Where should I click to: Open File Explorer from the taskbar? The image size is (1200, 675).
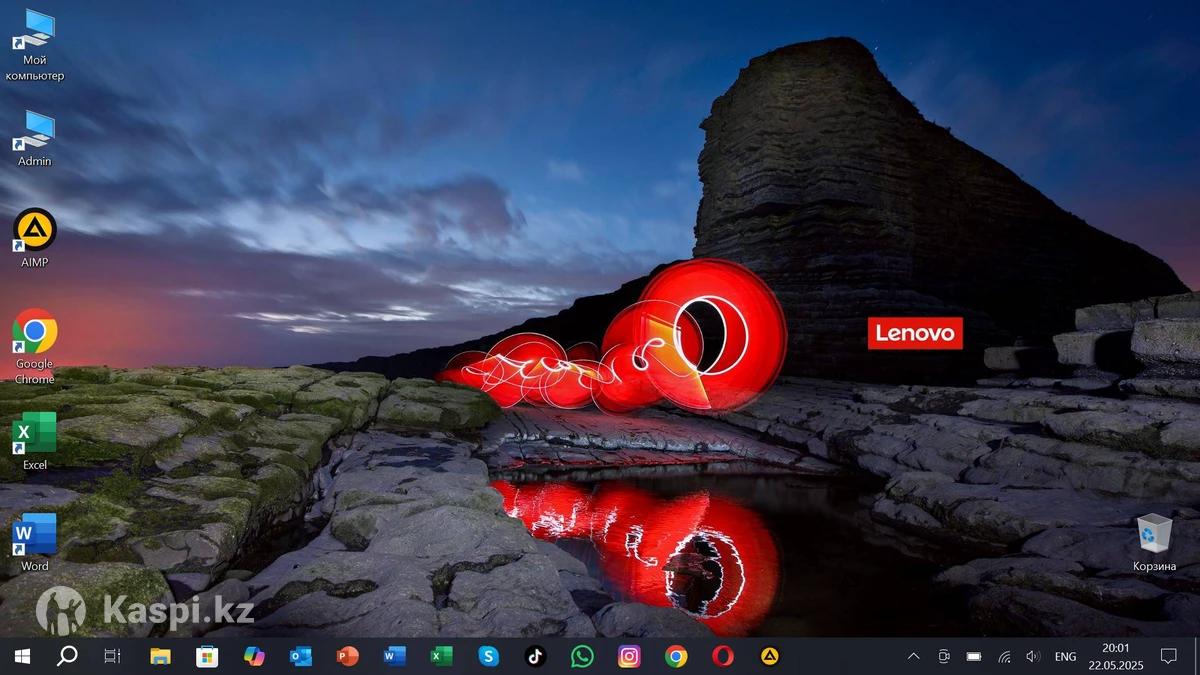pos(160,656)
